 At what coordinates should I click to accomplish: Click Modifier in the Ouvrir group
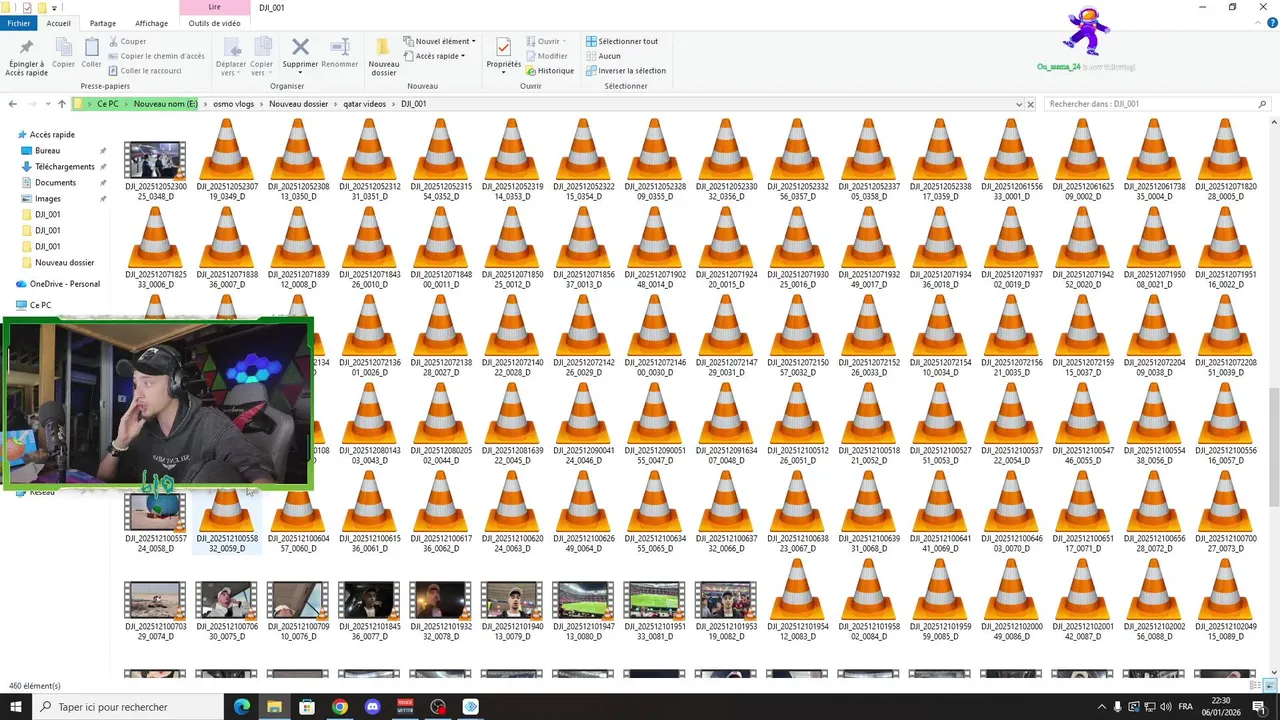pyautogui.click(x=547, y=56)
